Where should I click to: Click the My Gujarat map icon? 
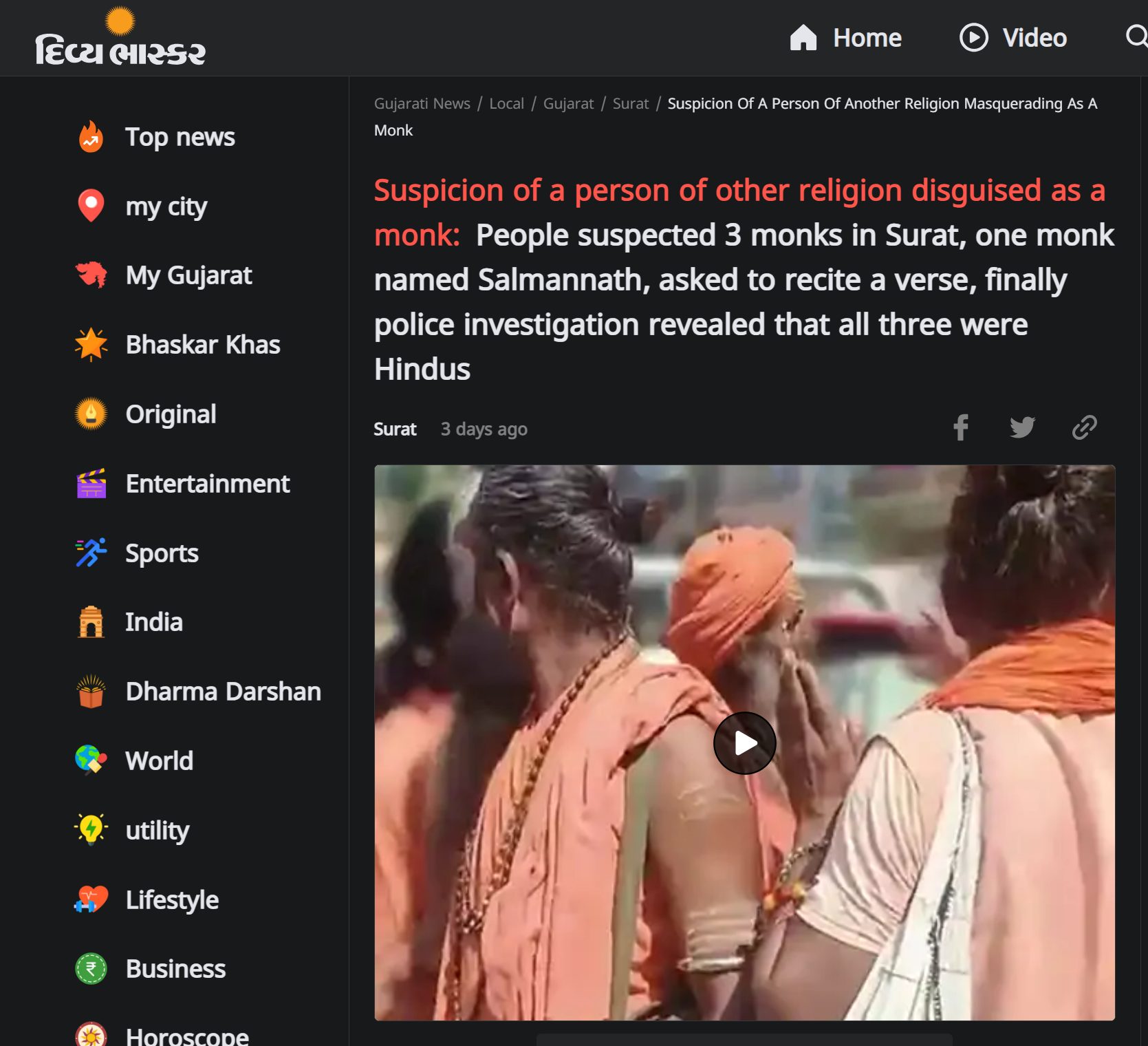pyautogui.click(x=91, y=275)
